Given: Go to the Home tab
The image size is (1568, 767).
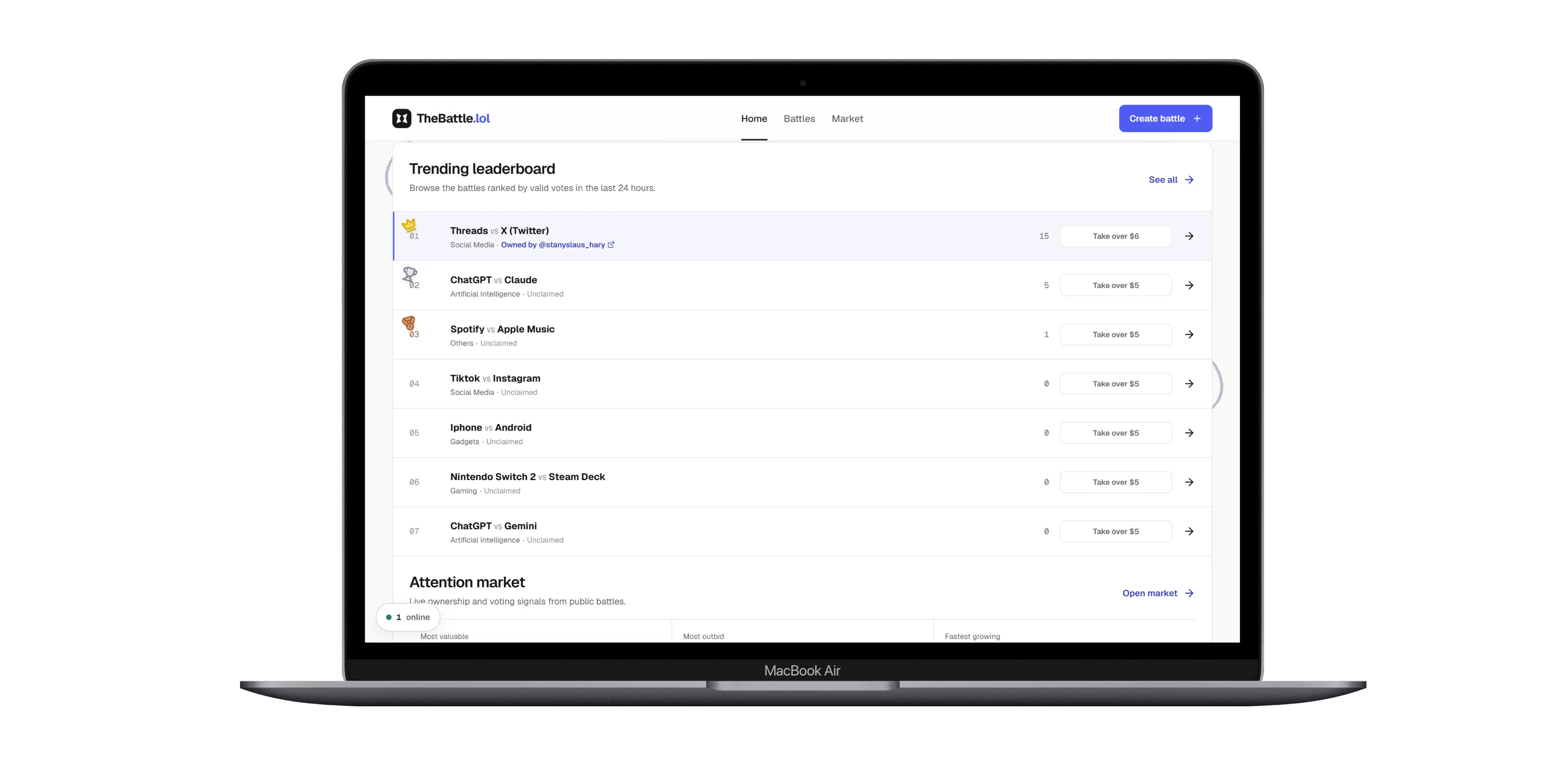Looking at the screenshot, I should coord(754,119).
